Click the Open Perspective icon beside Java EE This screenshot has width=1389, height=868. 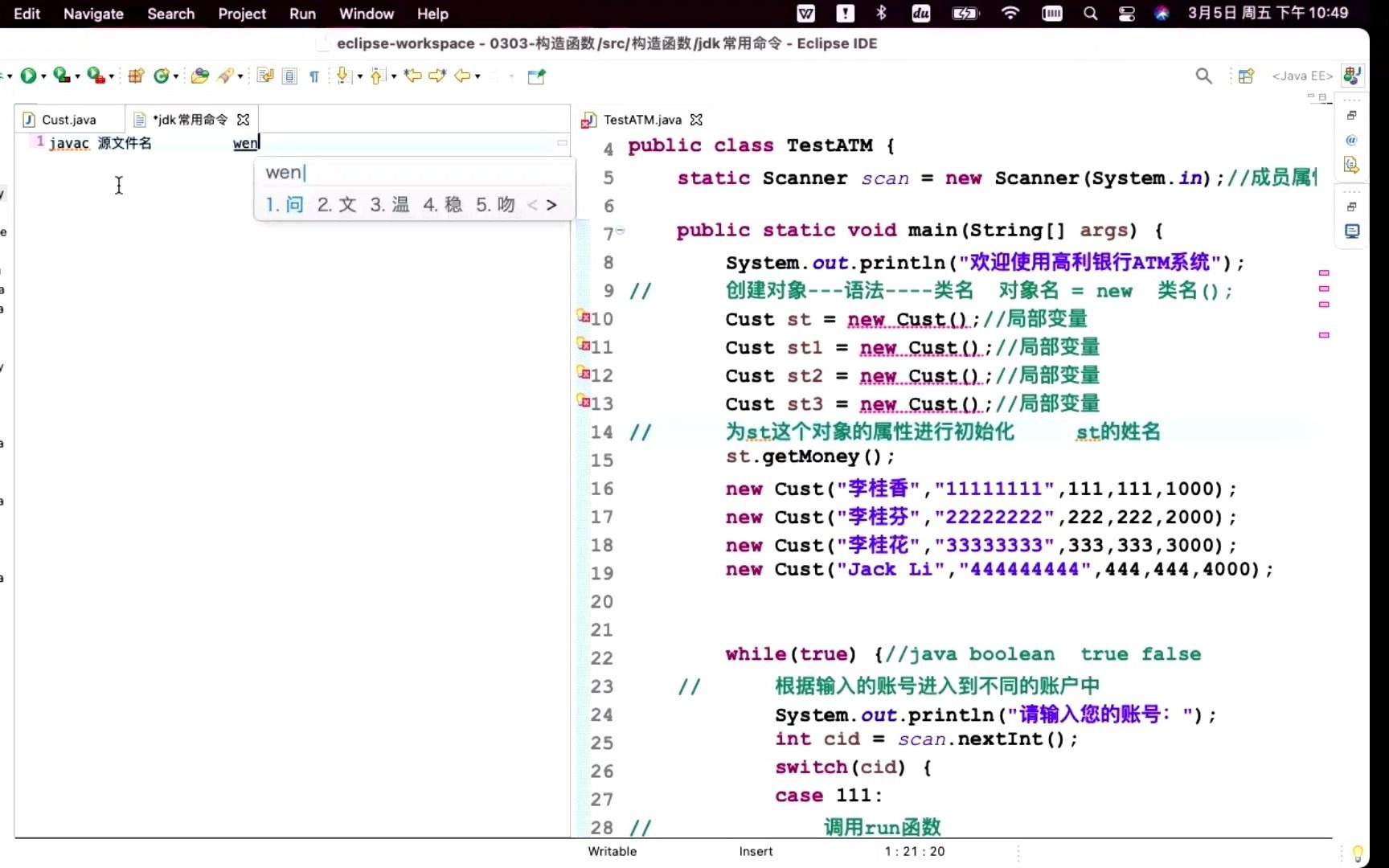pos(1247,76)
